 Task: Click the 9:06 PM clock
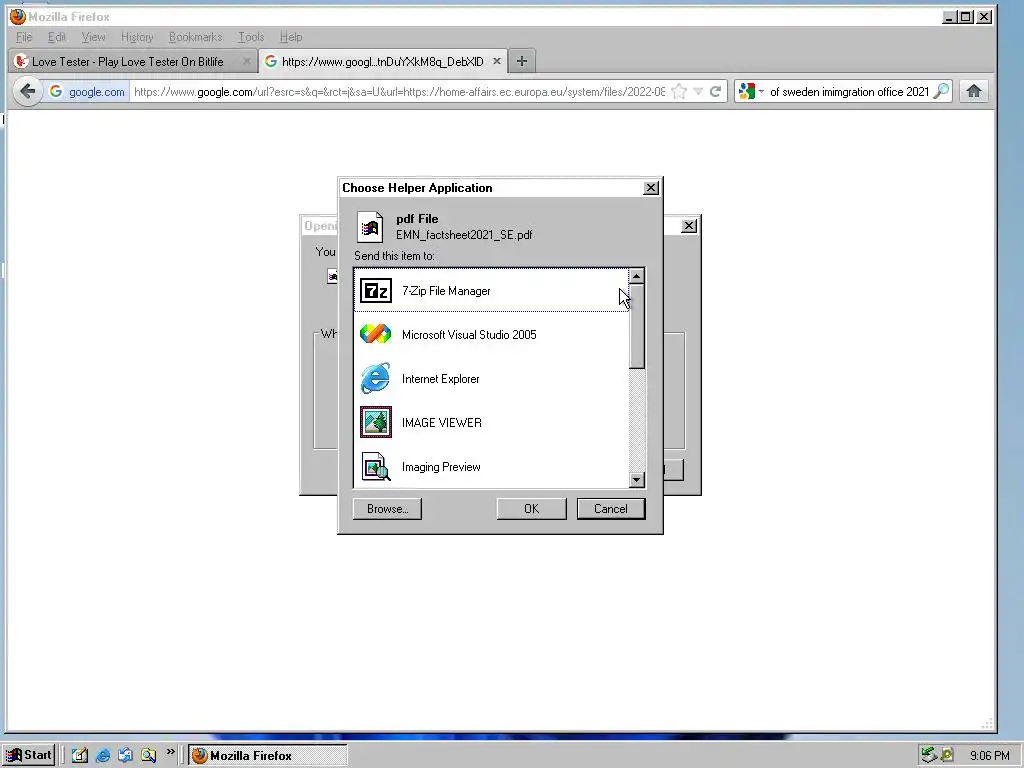pyautogui.click(x=989, y=756)
